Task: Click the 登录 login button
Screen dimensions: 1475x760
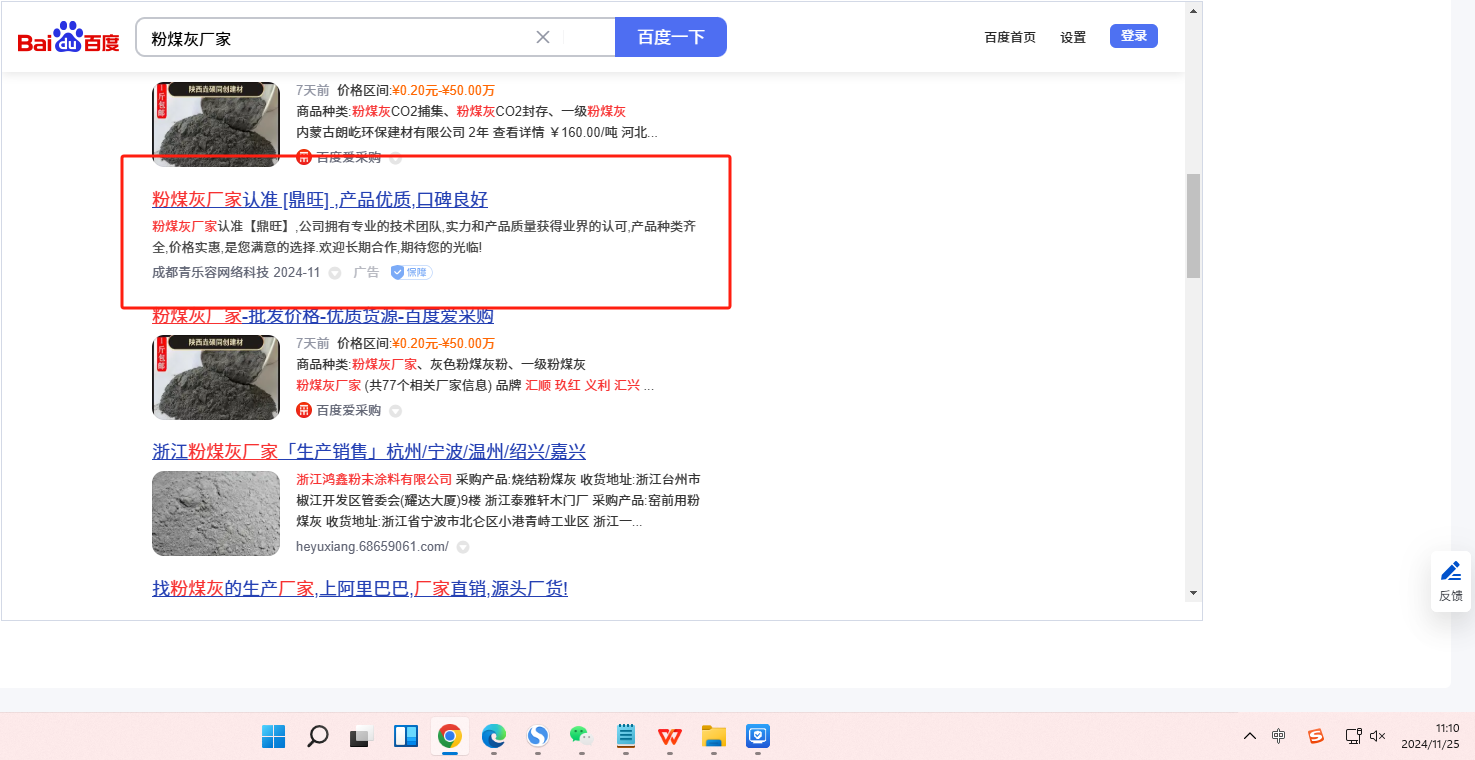Action: 1133,36
